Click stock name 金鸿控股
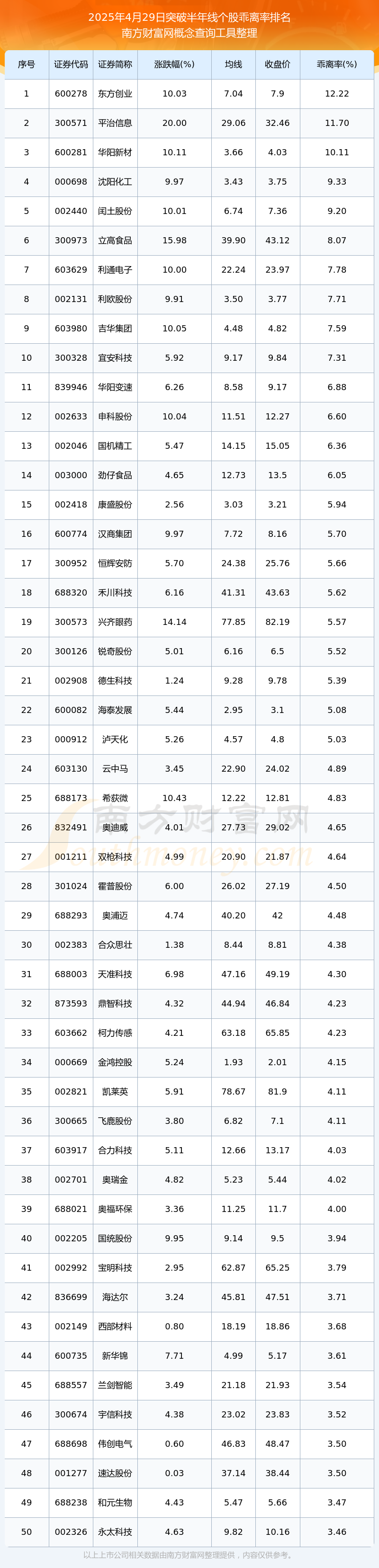Screen dimensions: 379x1568 pos(115,1062)
